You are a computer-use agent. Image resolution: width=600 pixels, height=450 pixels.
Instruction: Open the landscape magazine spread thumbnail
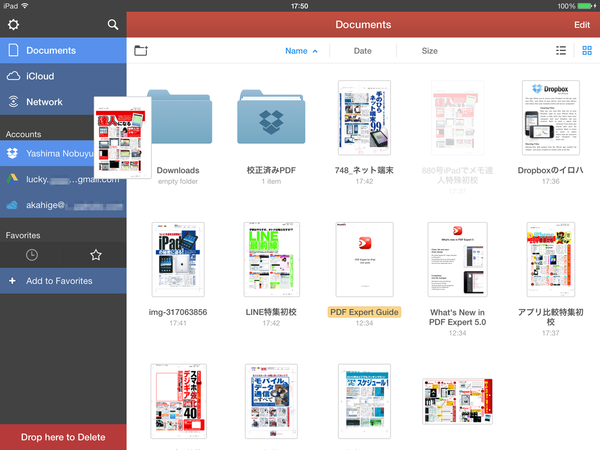point(457,401)
